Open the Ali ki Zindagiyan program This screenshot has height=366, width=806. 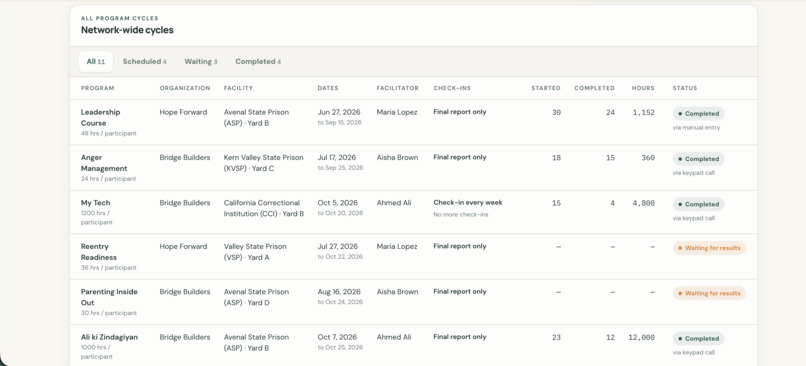109,337
